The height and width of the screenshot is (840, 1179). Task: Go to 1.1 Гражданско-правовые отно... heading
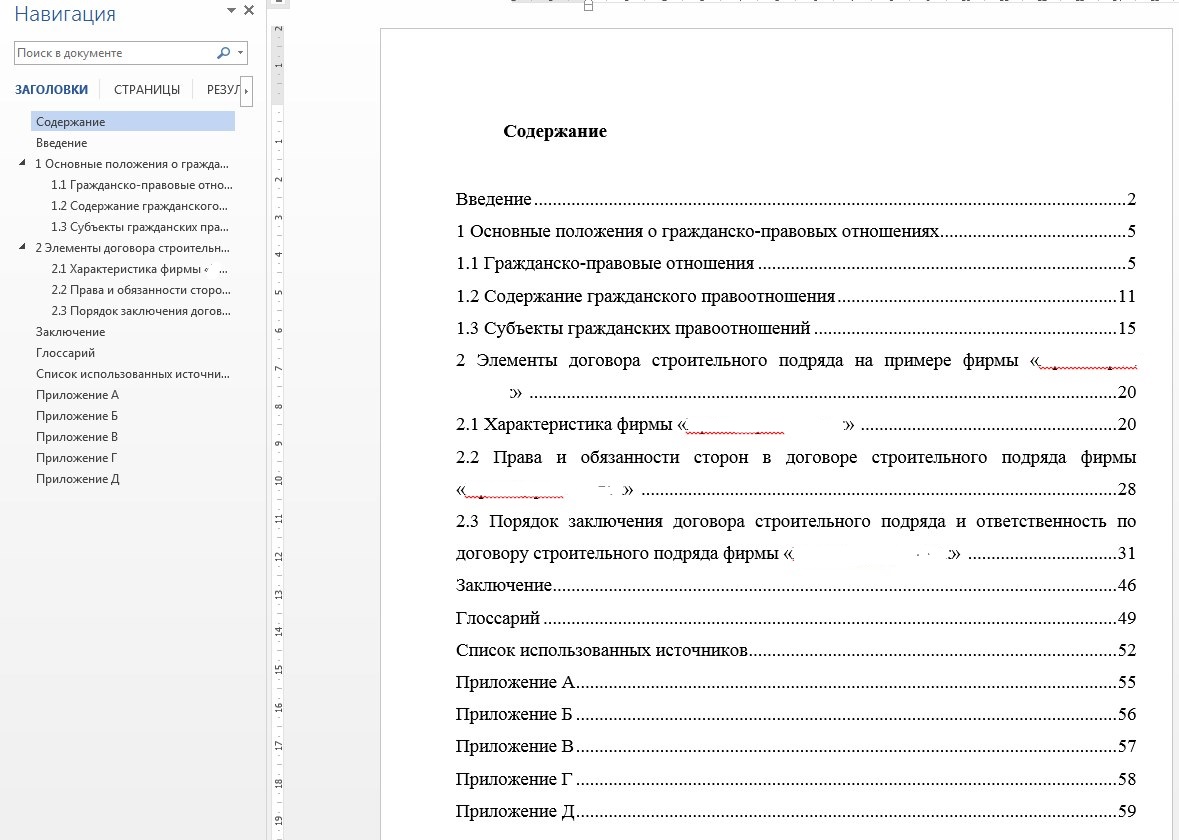[x=141, y=185]
